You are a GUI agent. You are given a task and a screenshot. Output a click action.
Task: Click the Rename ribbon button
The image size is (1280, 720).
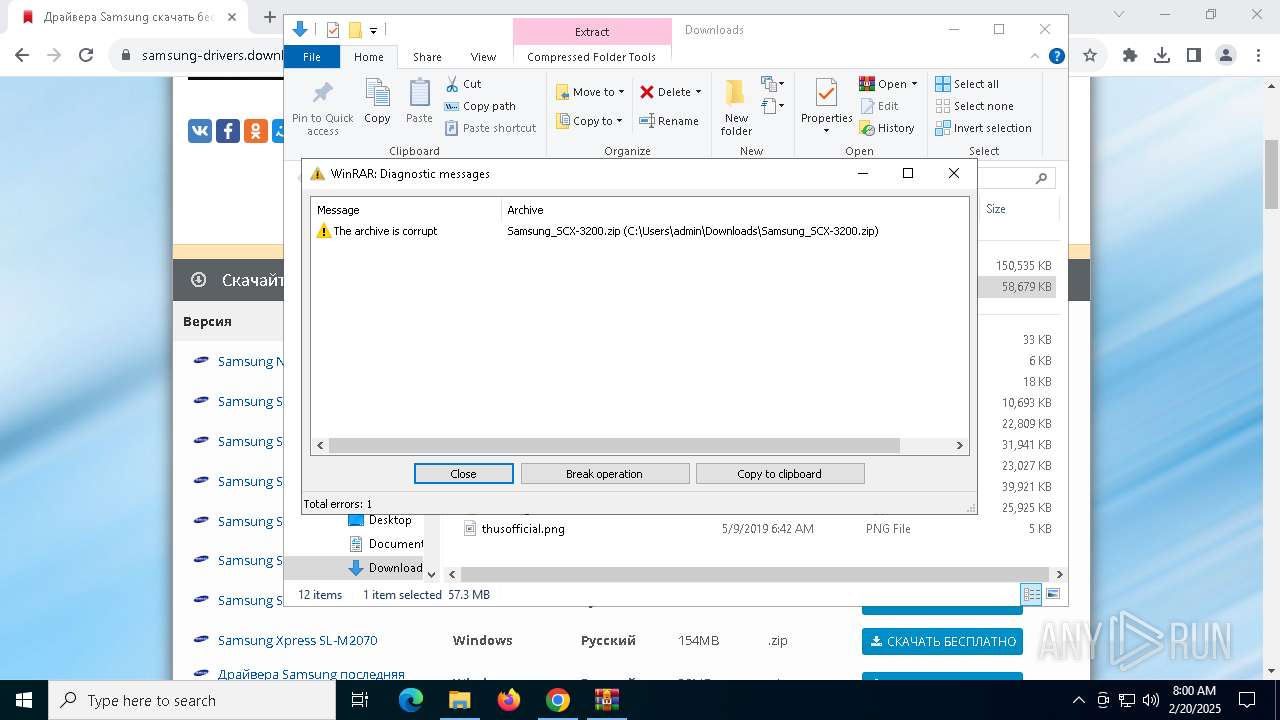669,121
